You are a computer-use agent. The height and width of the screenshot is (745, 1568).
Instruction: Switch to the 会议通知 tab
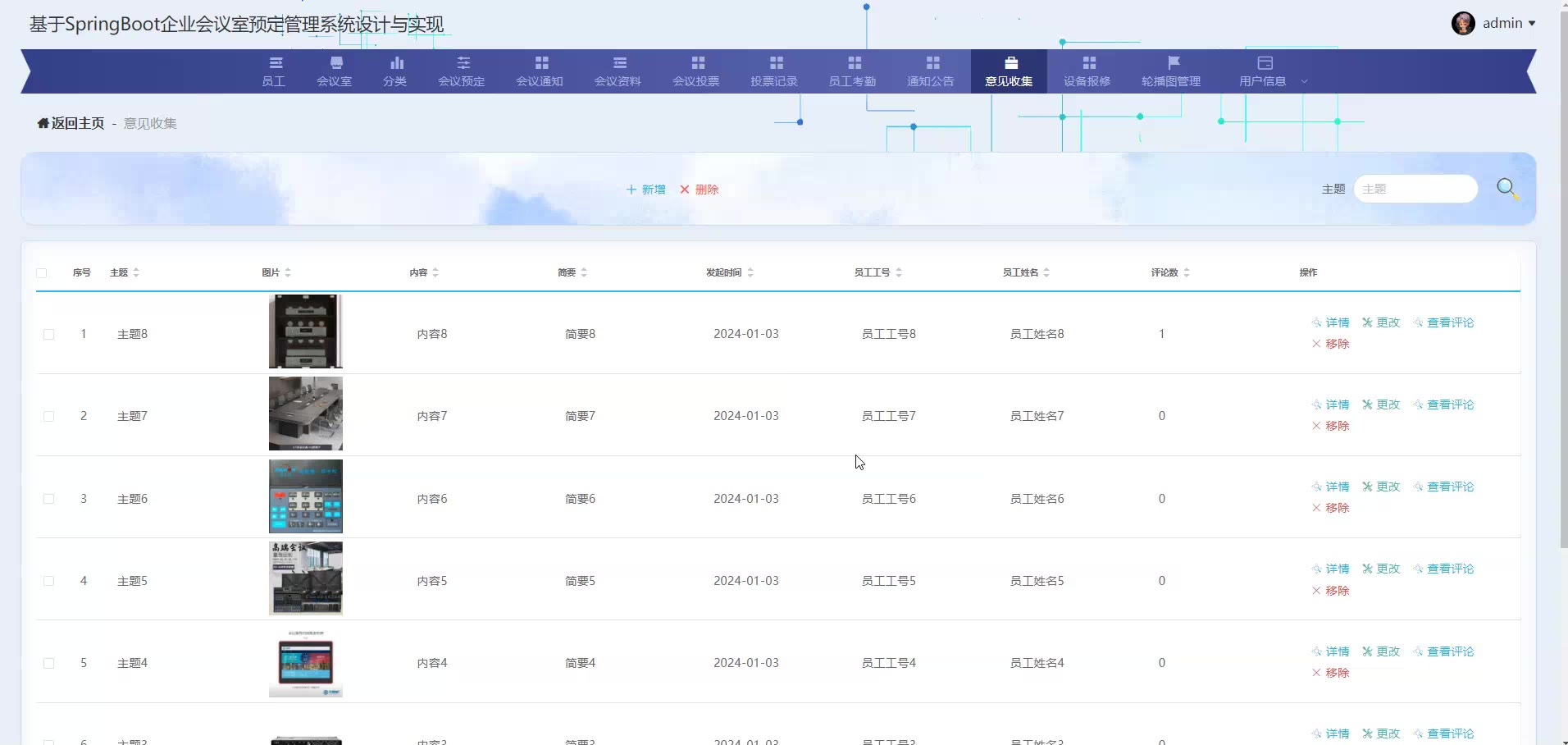click(540, 71)
